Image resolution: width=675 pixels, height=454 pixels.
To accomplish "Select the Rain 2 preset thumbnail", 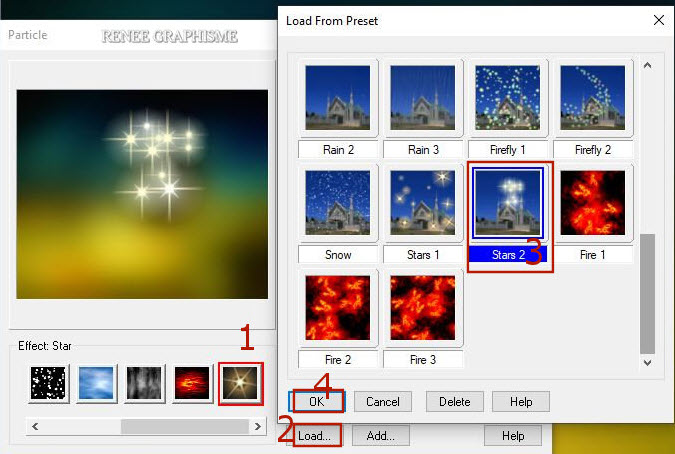I will (x=338, y=98).
